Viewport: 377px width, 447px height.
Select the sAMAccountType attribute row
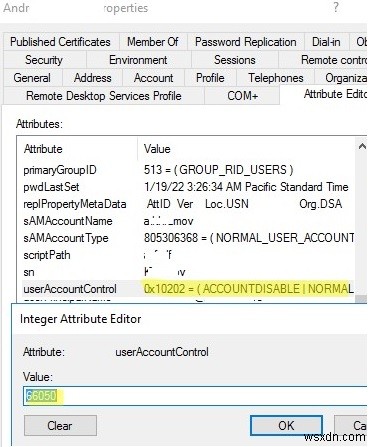click(x=188, y=238)
